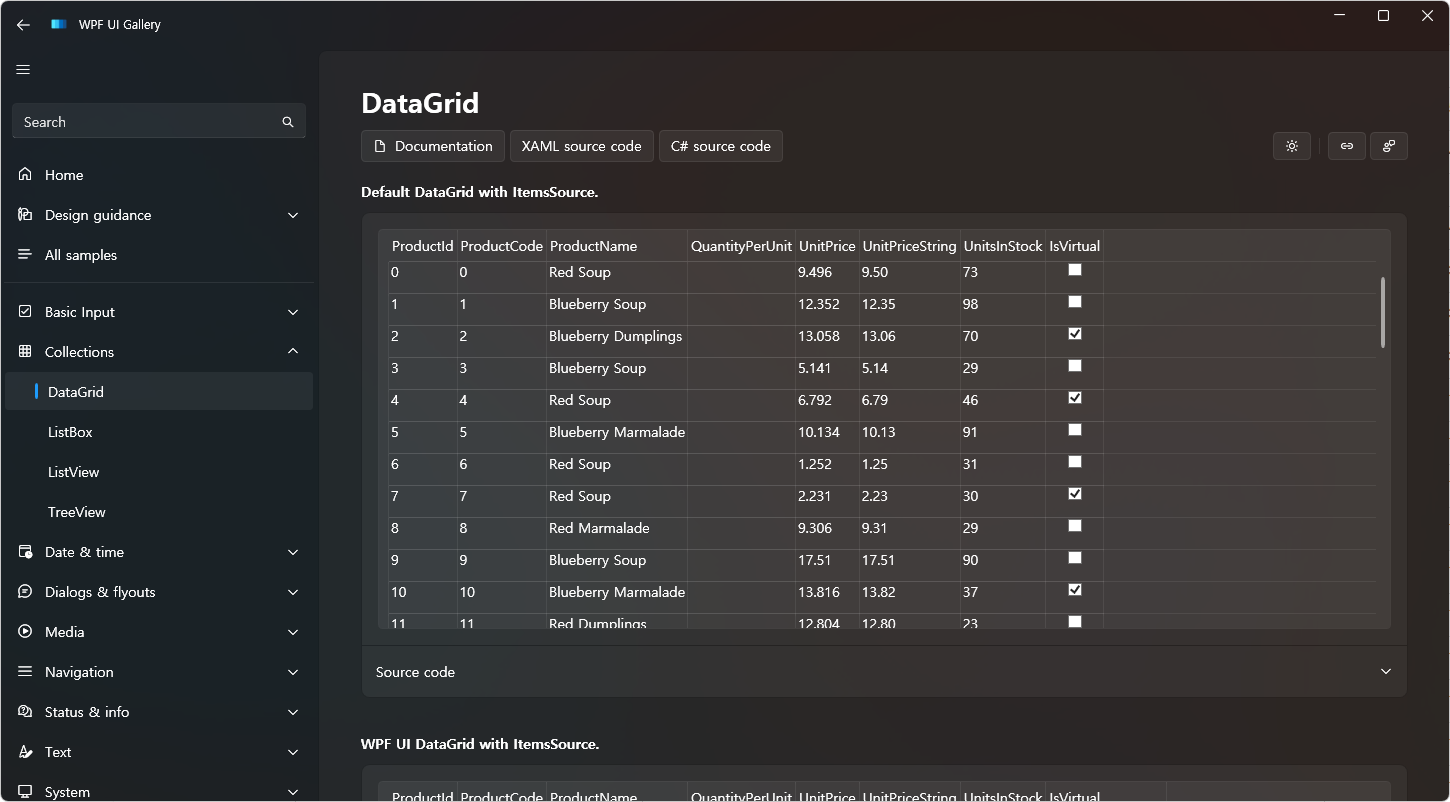Click the Home icon in sidebar

pos(25,175)
